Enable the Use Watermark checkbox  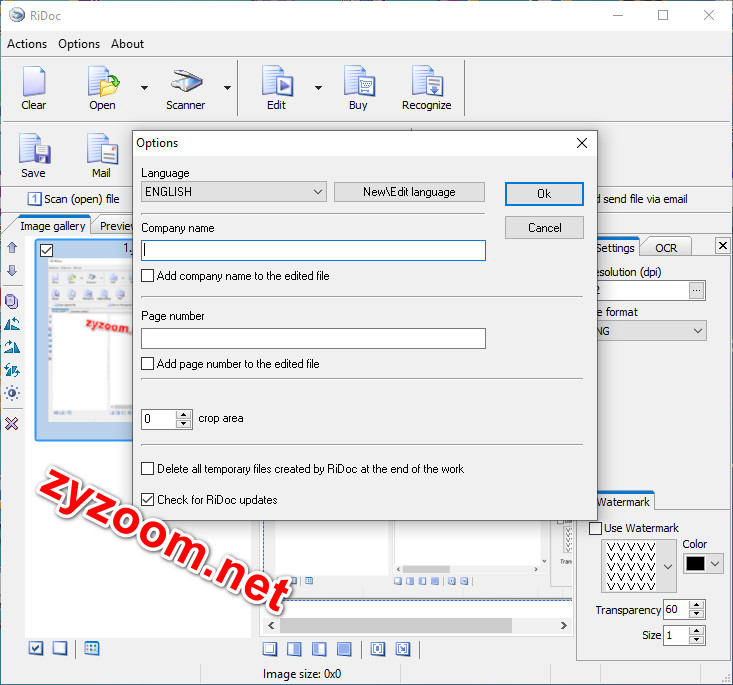595,528
